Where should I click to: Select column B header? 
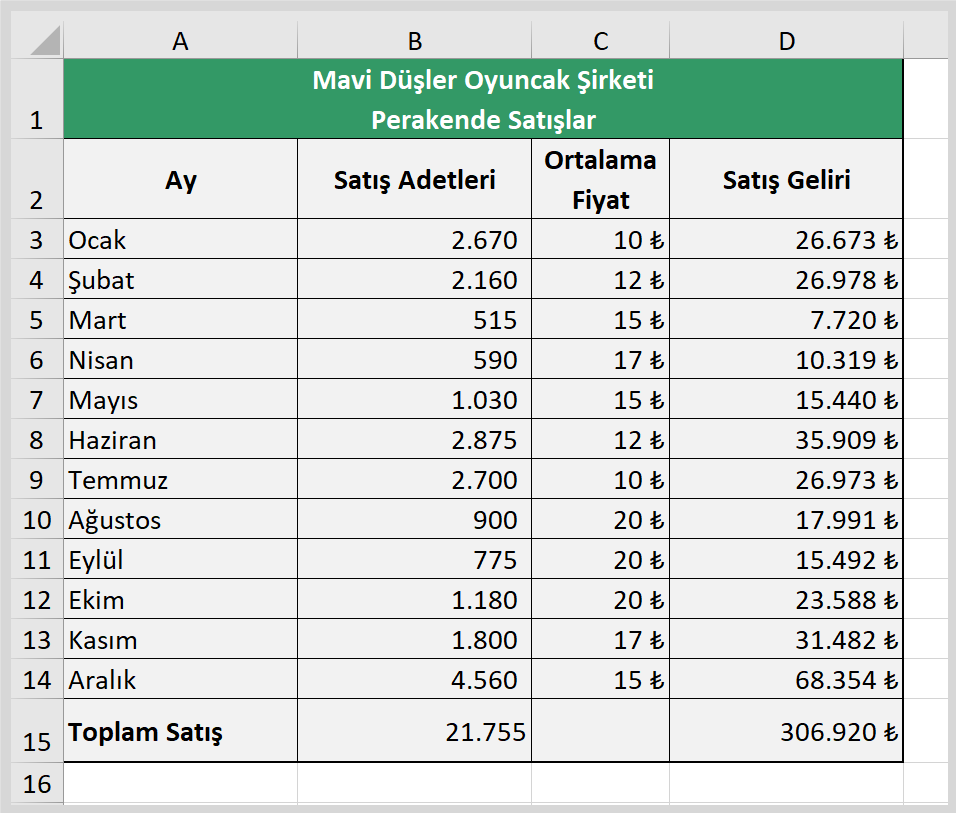click(x=415, y=41)
